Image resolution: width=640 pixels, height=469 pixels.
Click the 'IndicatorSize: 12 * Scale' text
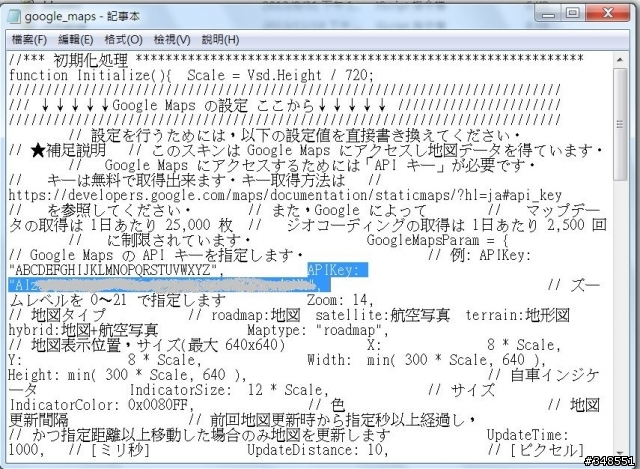click(x=226, y=390)
